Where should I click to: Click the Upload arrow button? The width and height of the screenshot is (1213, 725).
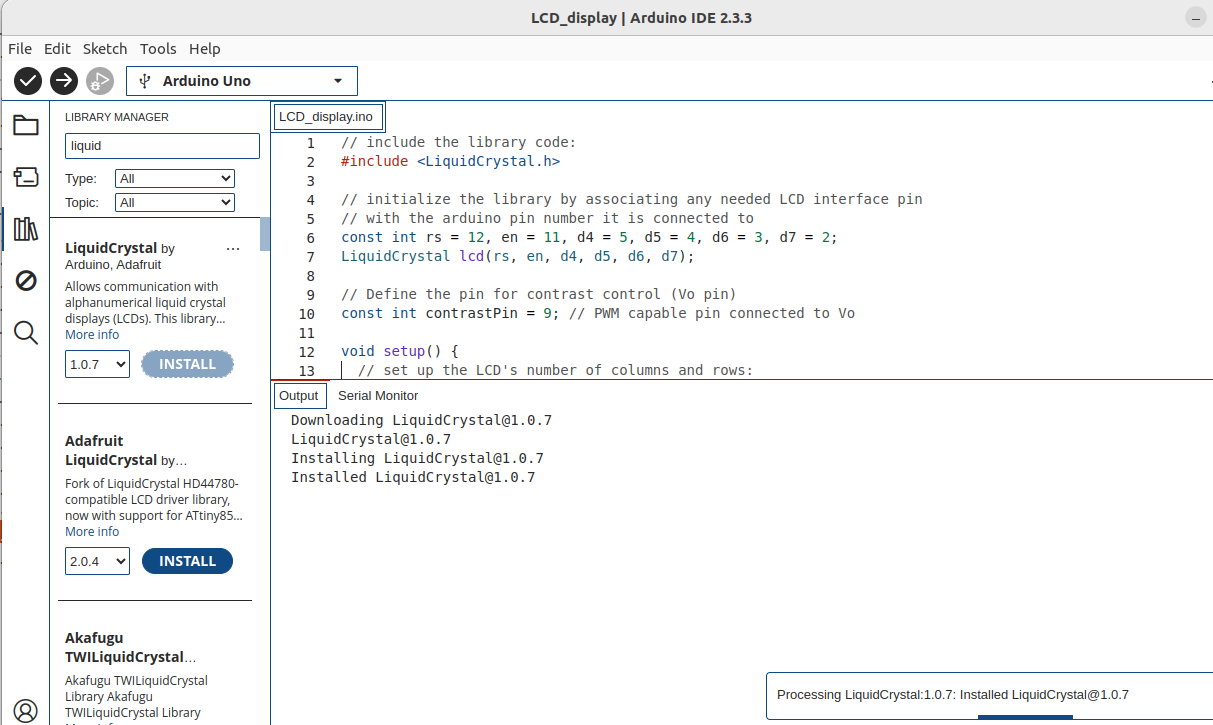click(x=64, y=81)
